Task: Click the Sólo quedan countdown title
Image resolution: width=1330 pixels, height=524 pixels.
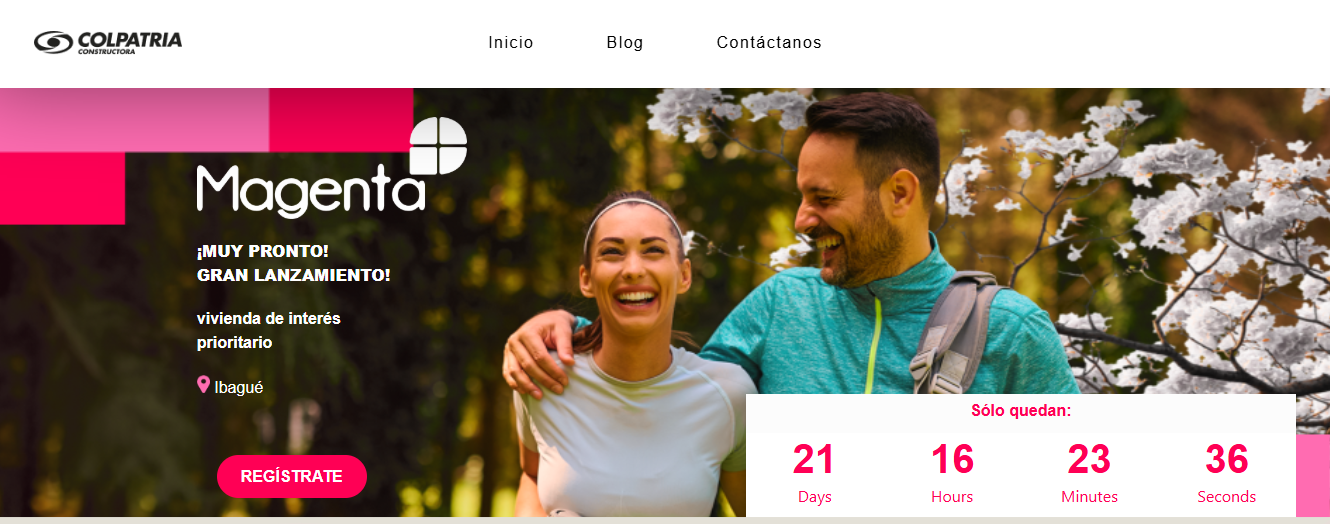Action: [1021, 410]
